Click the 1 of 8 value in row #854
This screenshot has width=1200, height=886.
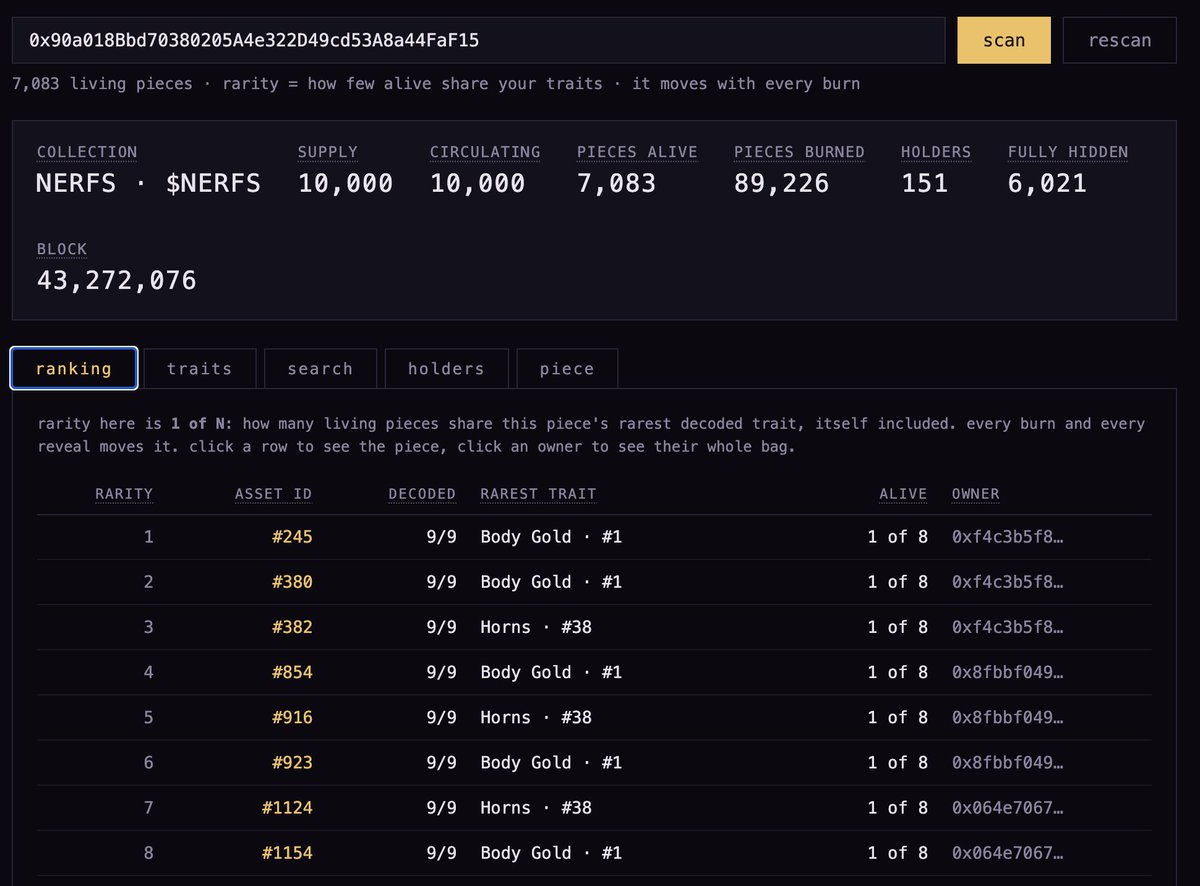(x=897, y=672)
